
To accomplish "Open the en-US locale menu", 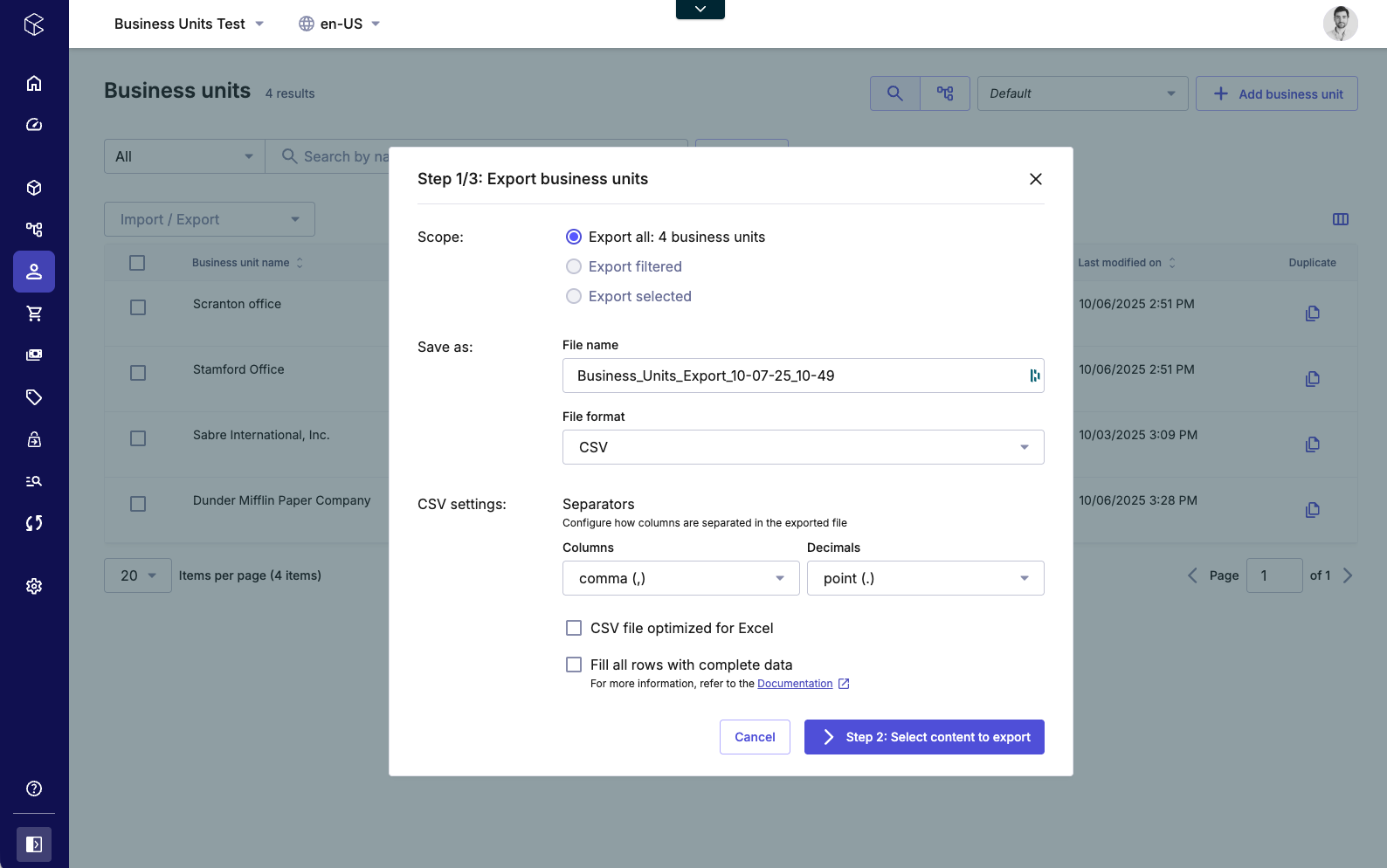I will [340, 24].
